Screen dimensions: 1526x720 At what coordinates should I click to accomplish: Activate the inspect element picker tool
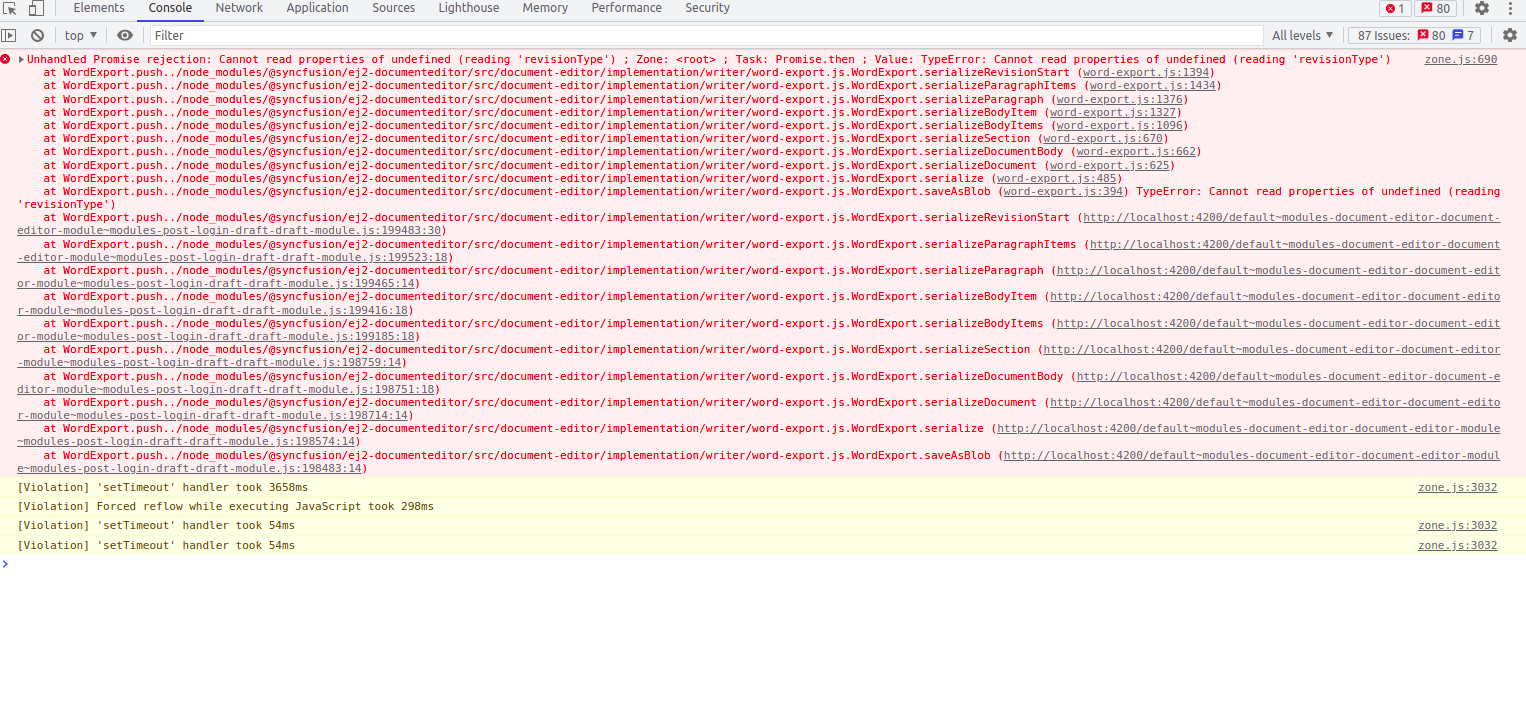10,8
